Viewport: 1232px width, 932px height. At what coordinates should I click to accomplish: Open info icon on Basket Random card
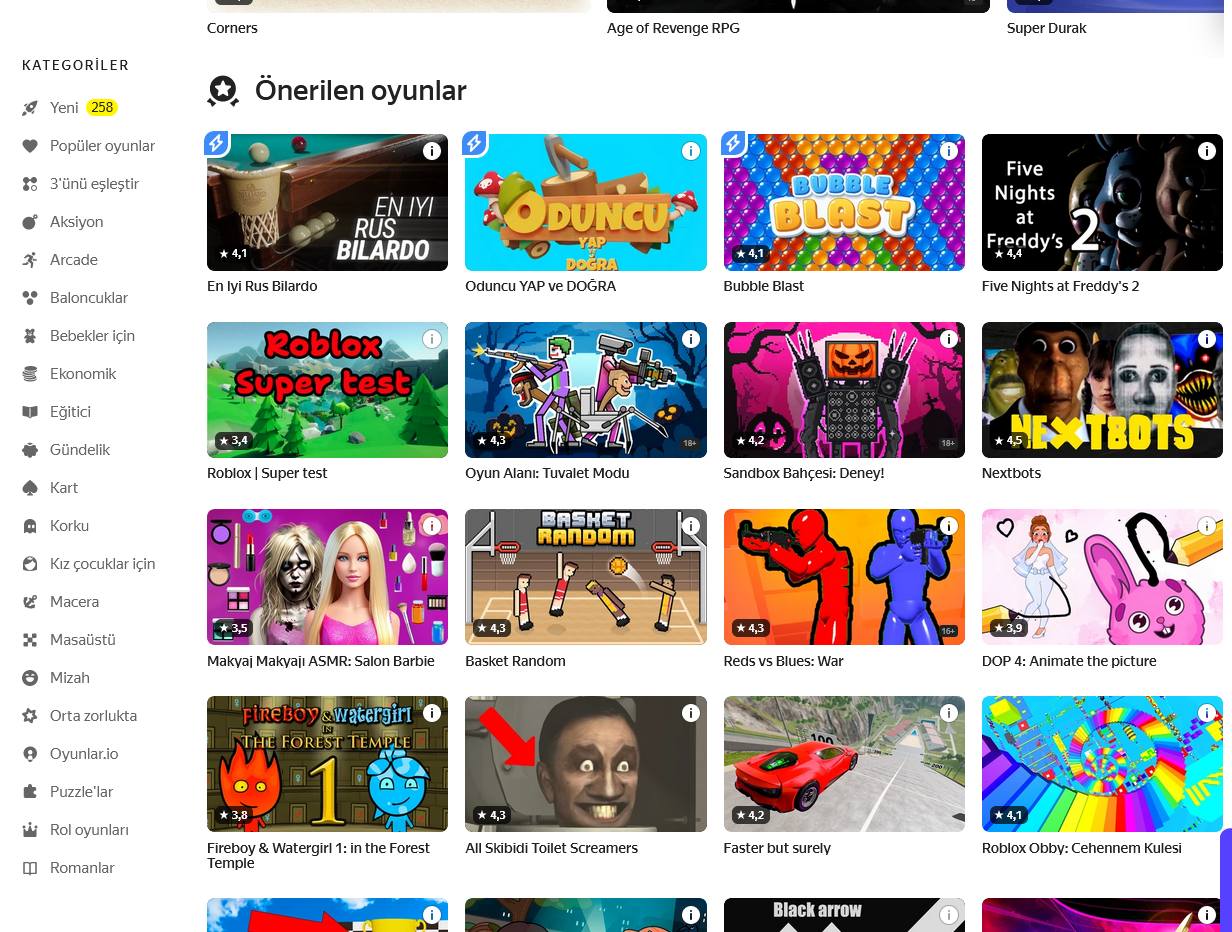click(x=690, y=526)
